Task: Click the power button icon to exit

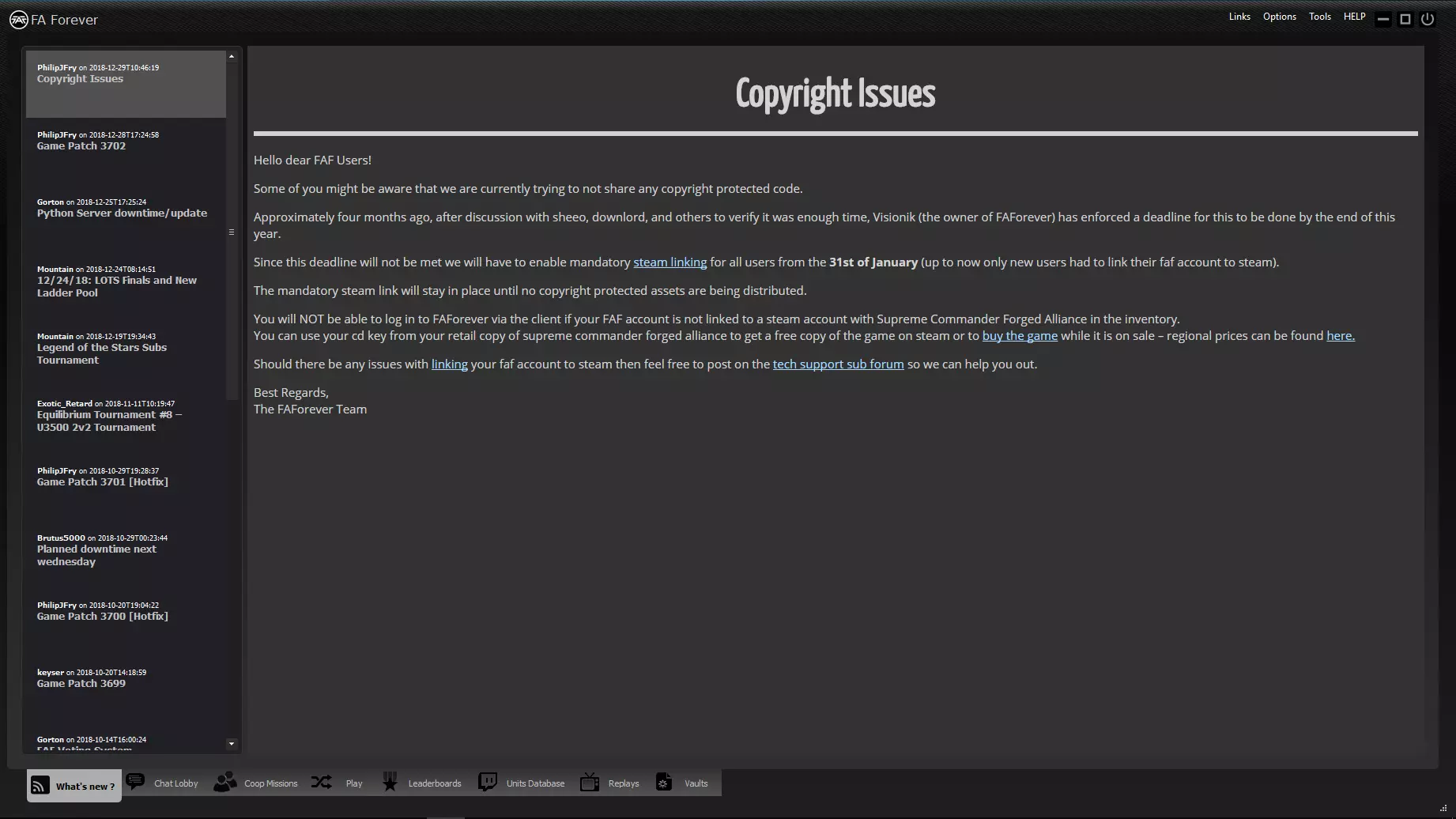Action: click(1428, 19)
